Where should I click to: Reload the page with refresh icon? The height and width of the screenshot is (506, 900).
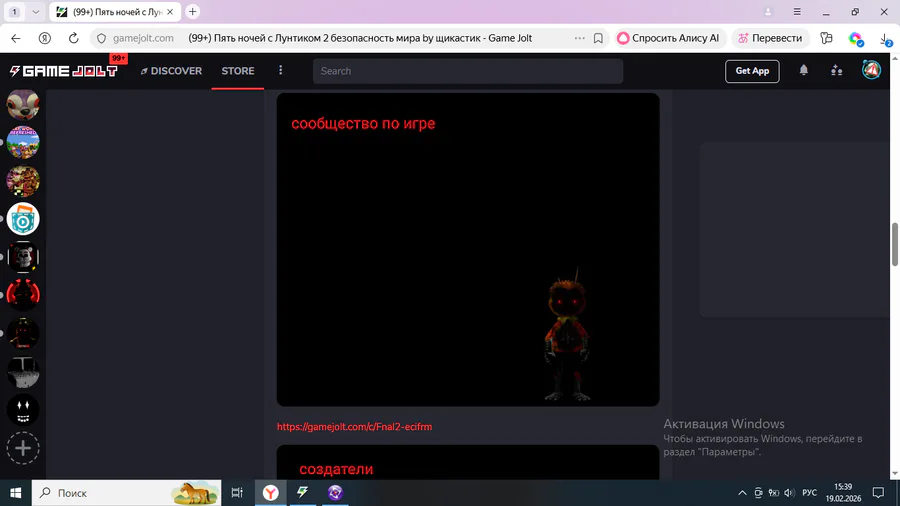(x=73, y=38)
